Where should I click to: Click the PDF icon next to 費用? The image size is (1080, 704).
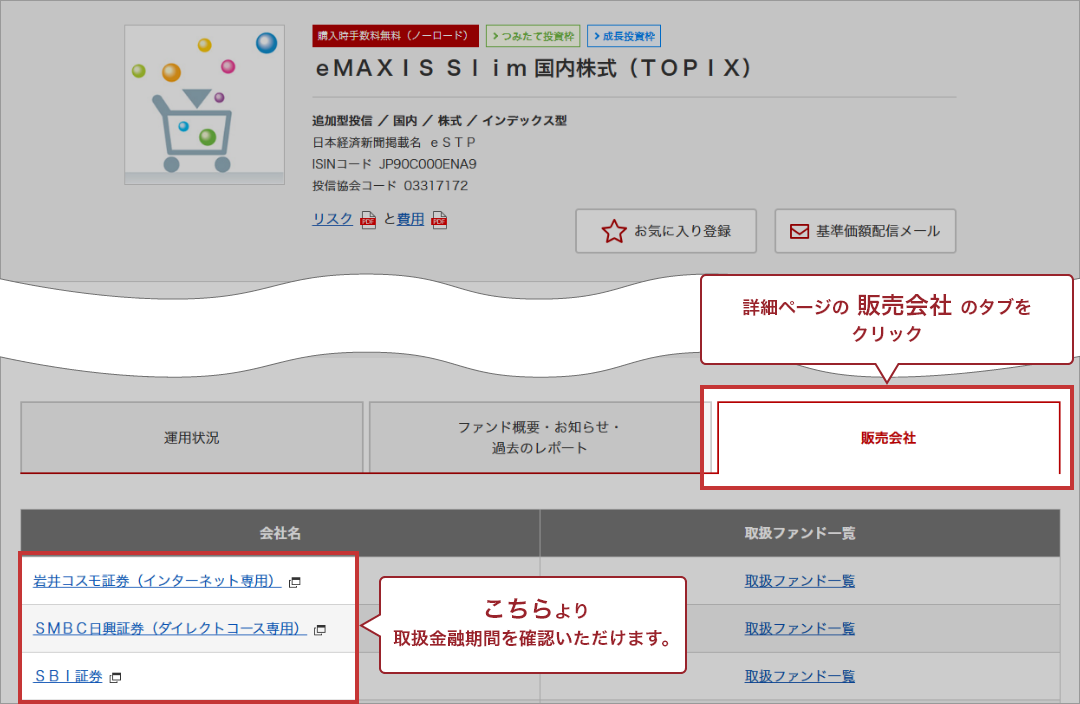[438, 219]
